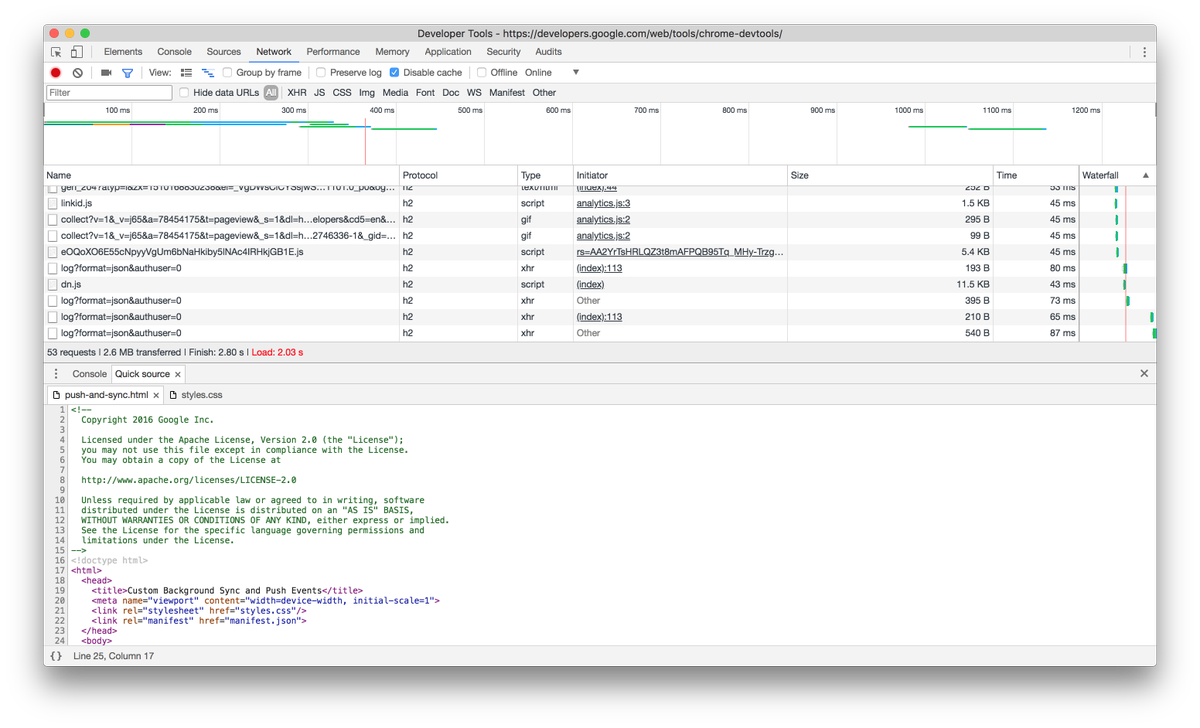Select the dn.js request name
The image size is (1200, 728).
[x=71, y=284]
